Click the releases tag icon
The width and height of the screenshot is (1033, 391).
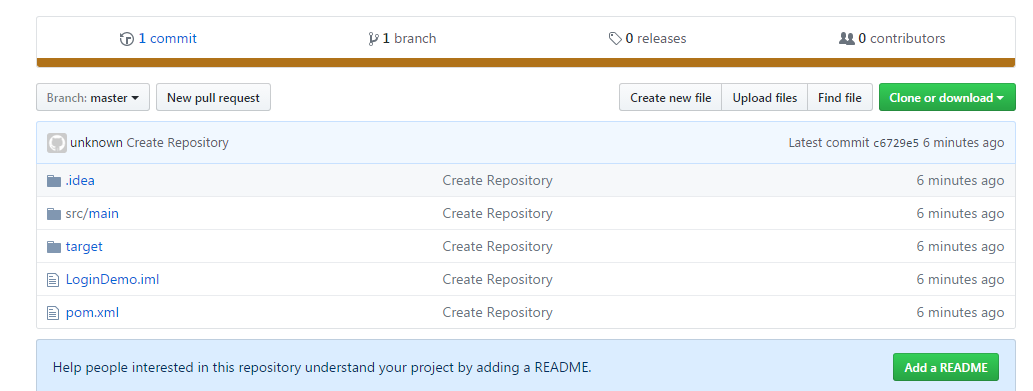pyautogui.click(x=615, y=39)
